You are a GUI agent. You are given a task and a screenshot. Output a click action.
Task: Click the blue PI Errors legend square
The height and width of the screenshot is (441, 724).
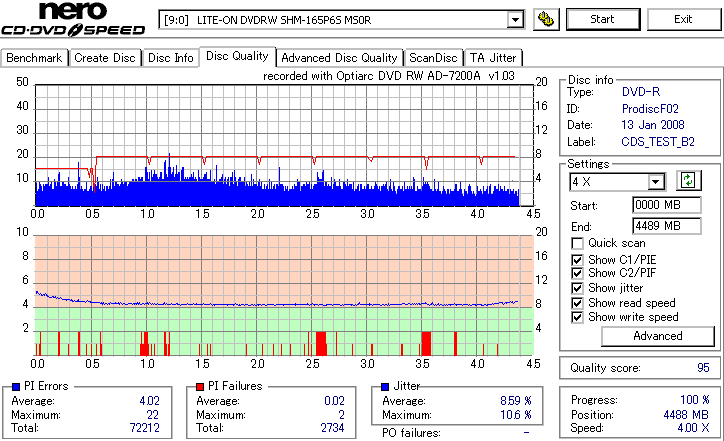click(16, 387)
